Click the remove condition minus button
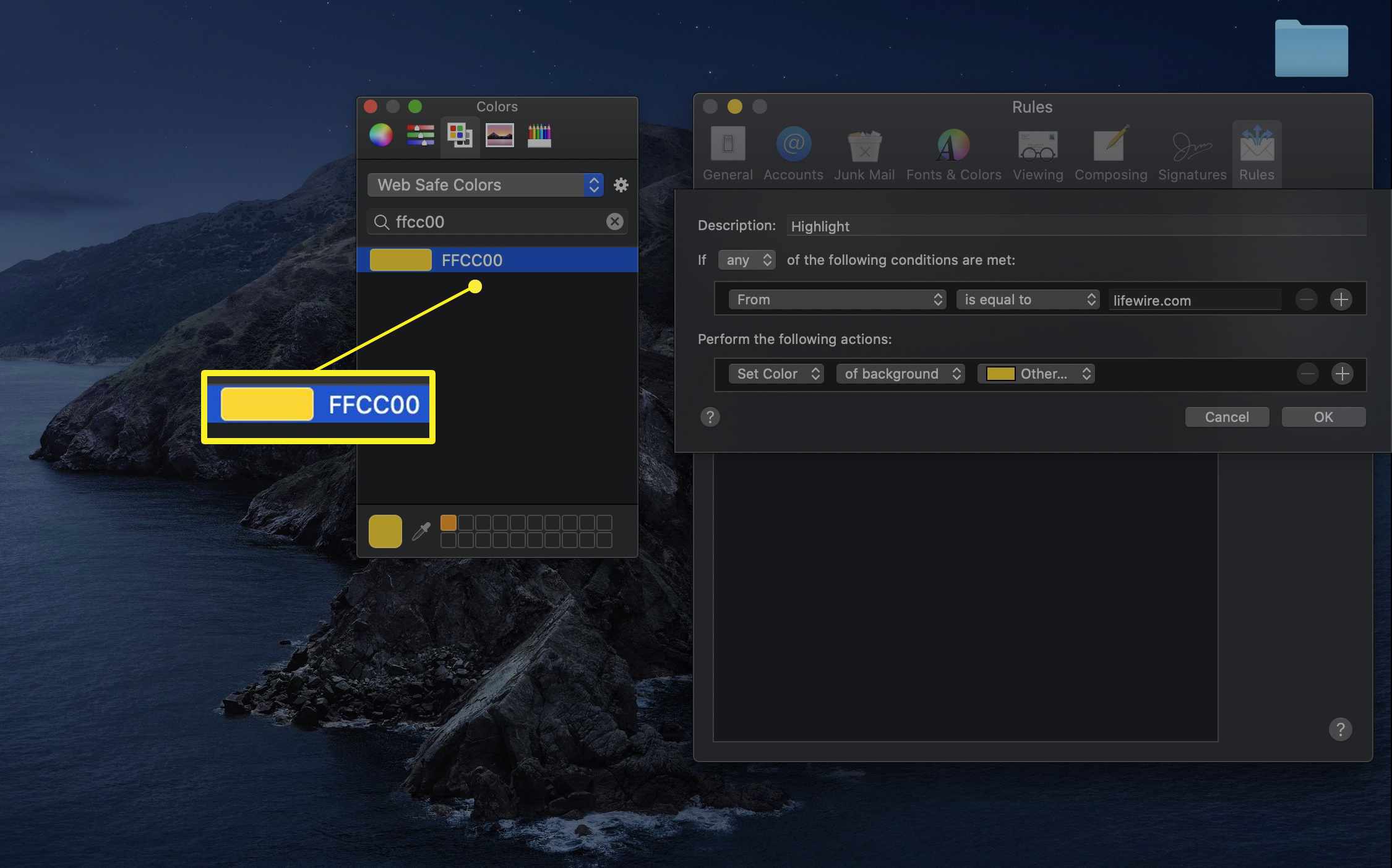Screen dimensions: 1392x868 click(x=1306, y=298)
